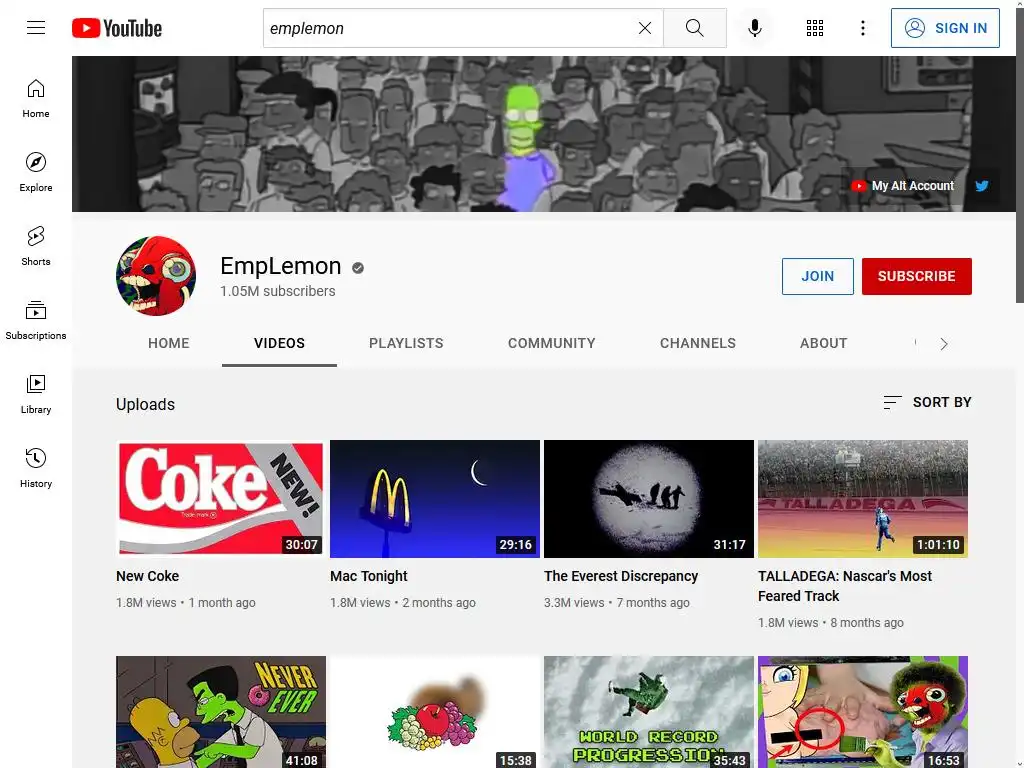Screen dimensions: 1024x768
Task: Open the SORT BY dropdown
Action: (927, 402)
